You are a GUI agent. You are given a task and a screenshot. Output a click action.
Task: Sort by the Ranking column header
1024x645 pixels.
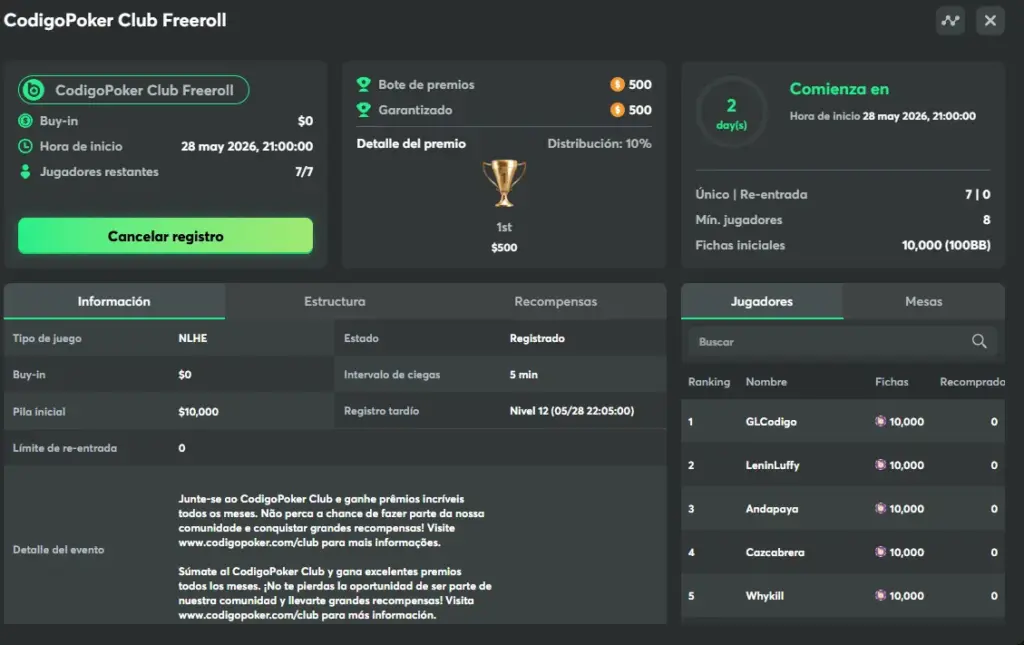pyautogui.click(x=709, y=382)
